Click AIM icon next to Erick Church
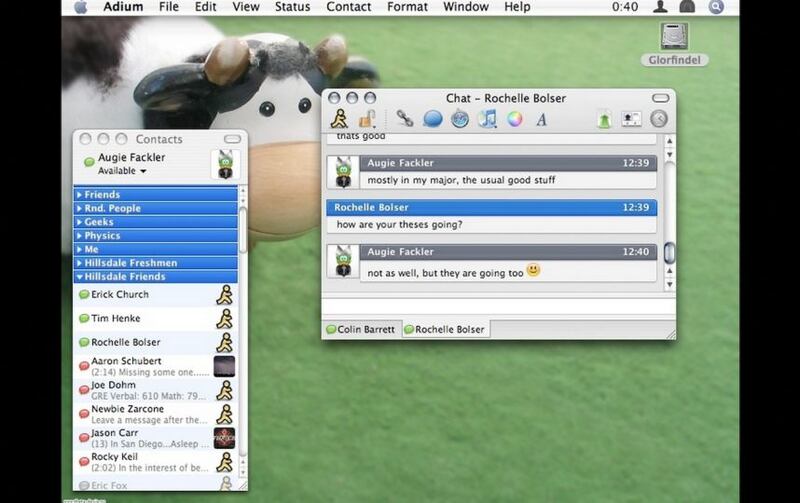 [224, 295]
